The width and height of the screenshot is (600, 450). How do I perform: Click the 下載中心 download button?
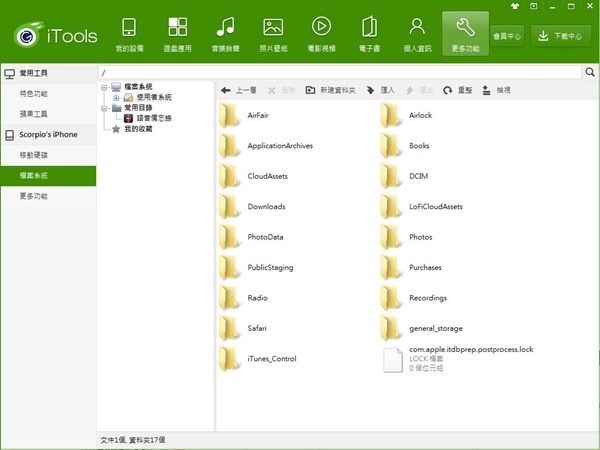click(560, 36)
